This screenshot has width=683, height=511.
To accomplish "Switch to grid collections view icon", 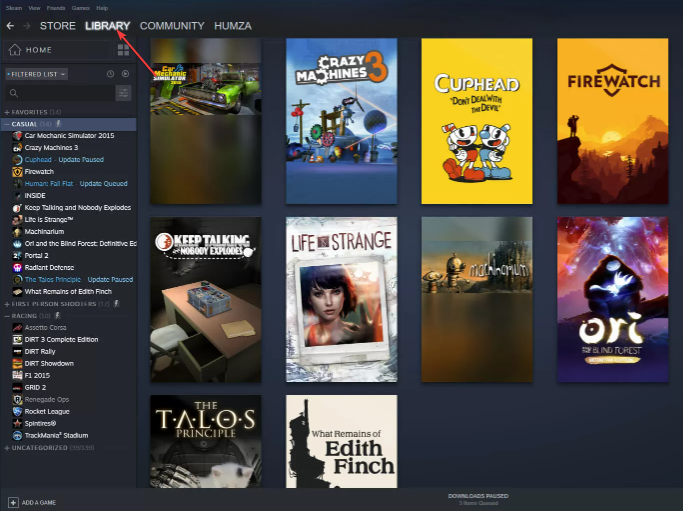I will [123, 50].
